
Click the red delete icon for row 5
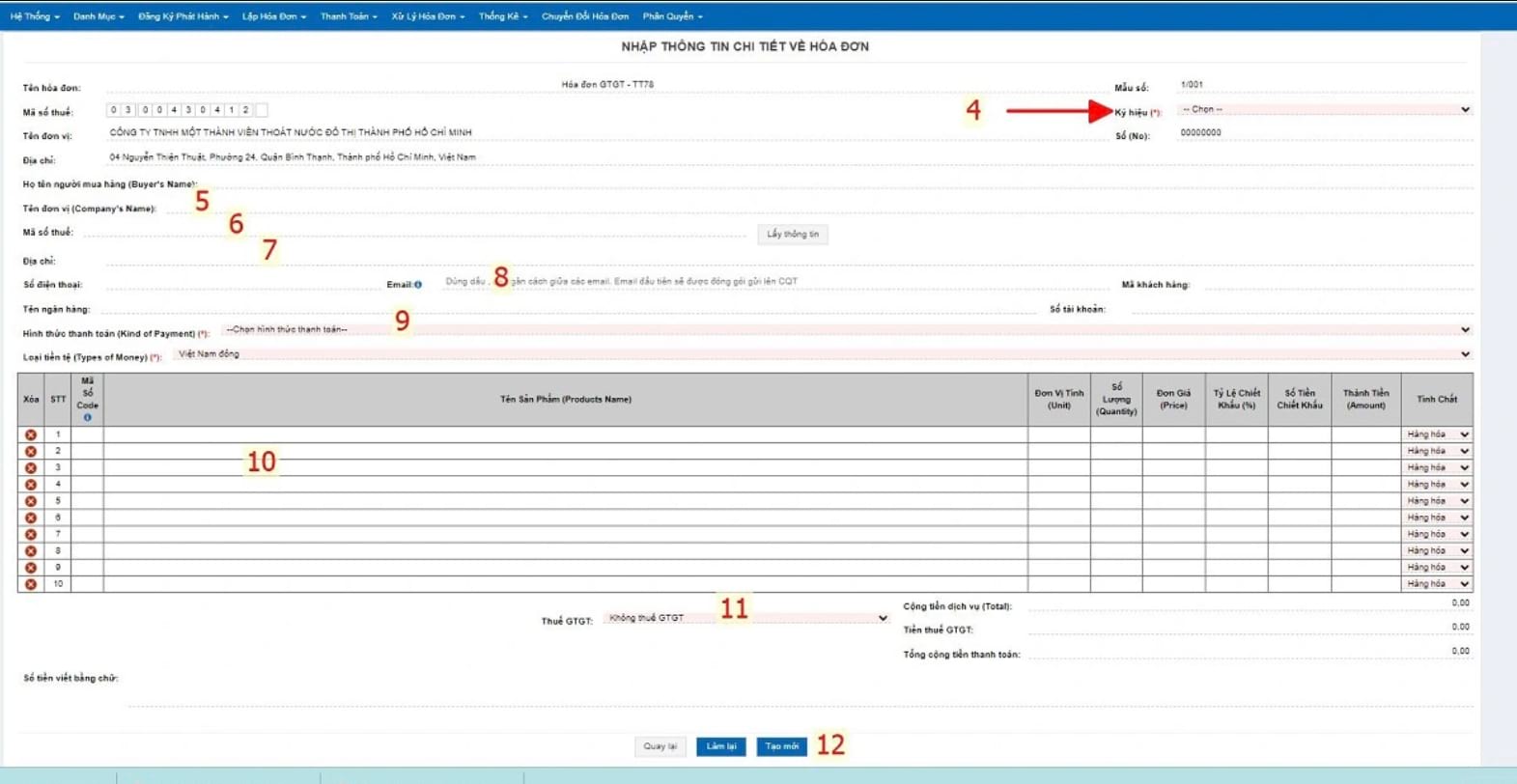31,501
